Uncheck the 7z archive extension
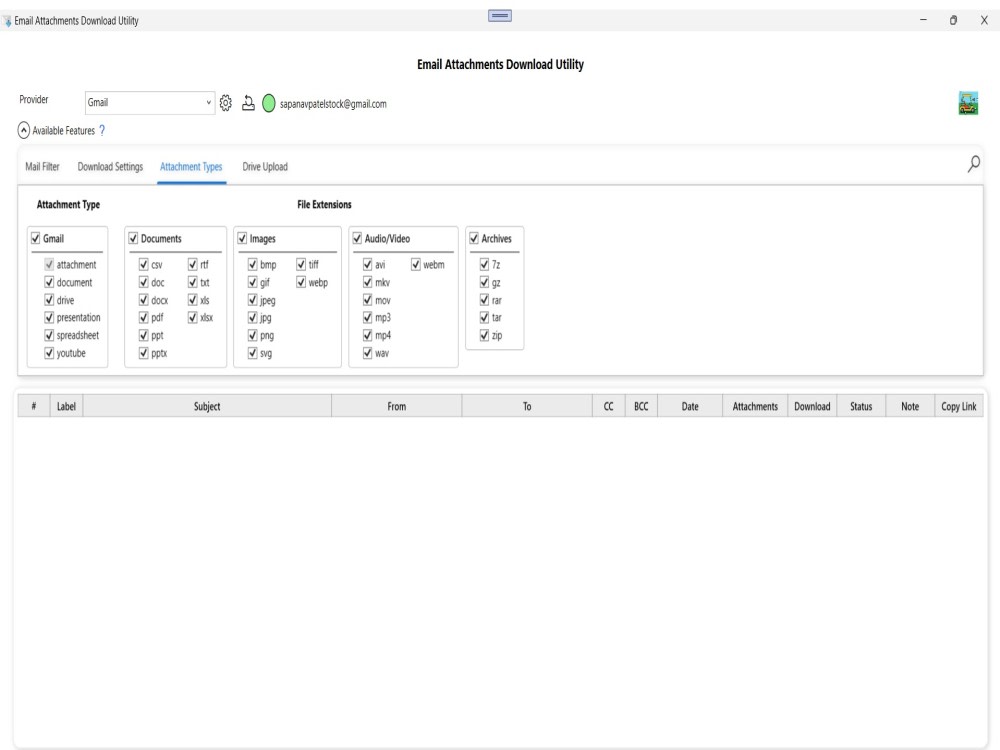The height and width of the screenshot is (750, 1000). coord(484,264)
